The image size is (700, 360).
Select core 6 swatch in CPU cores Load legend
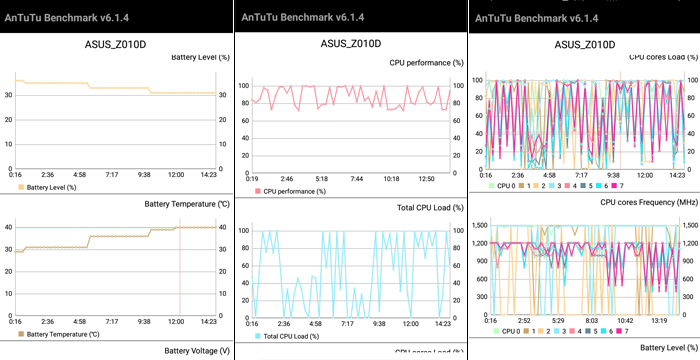click(x=599, y=185)
